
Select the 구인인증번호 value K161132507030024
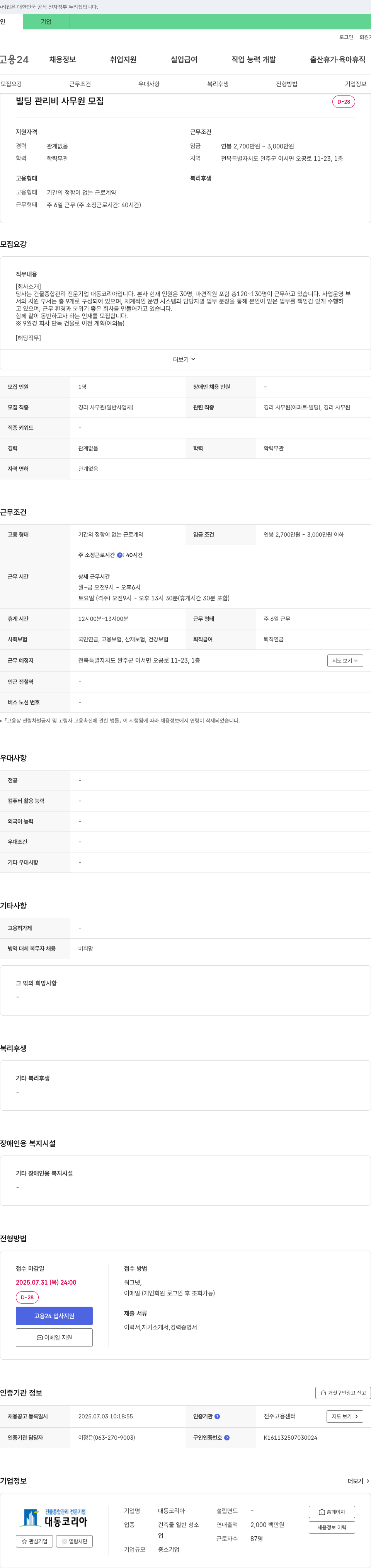[x=290, y=1437]
